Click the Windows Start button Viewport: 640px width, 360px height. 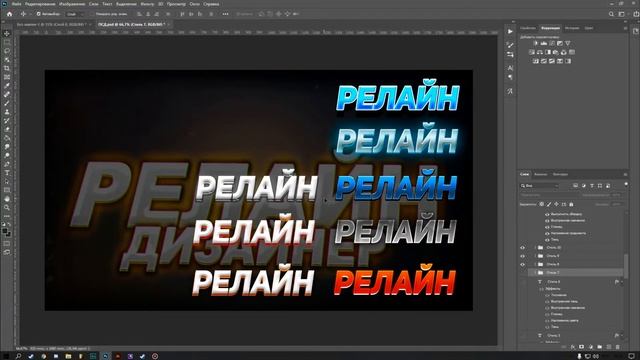[x=6, y=356]
